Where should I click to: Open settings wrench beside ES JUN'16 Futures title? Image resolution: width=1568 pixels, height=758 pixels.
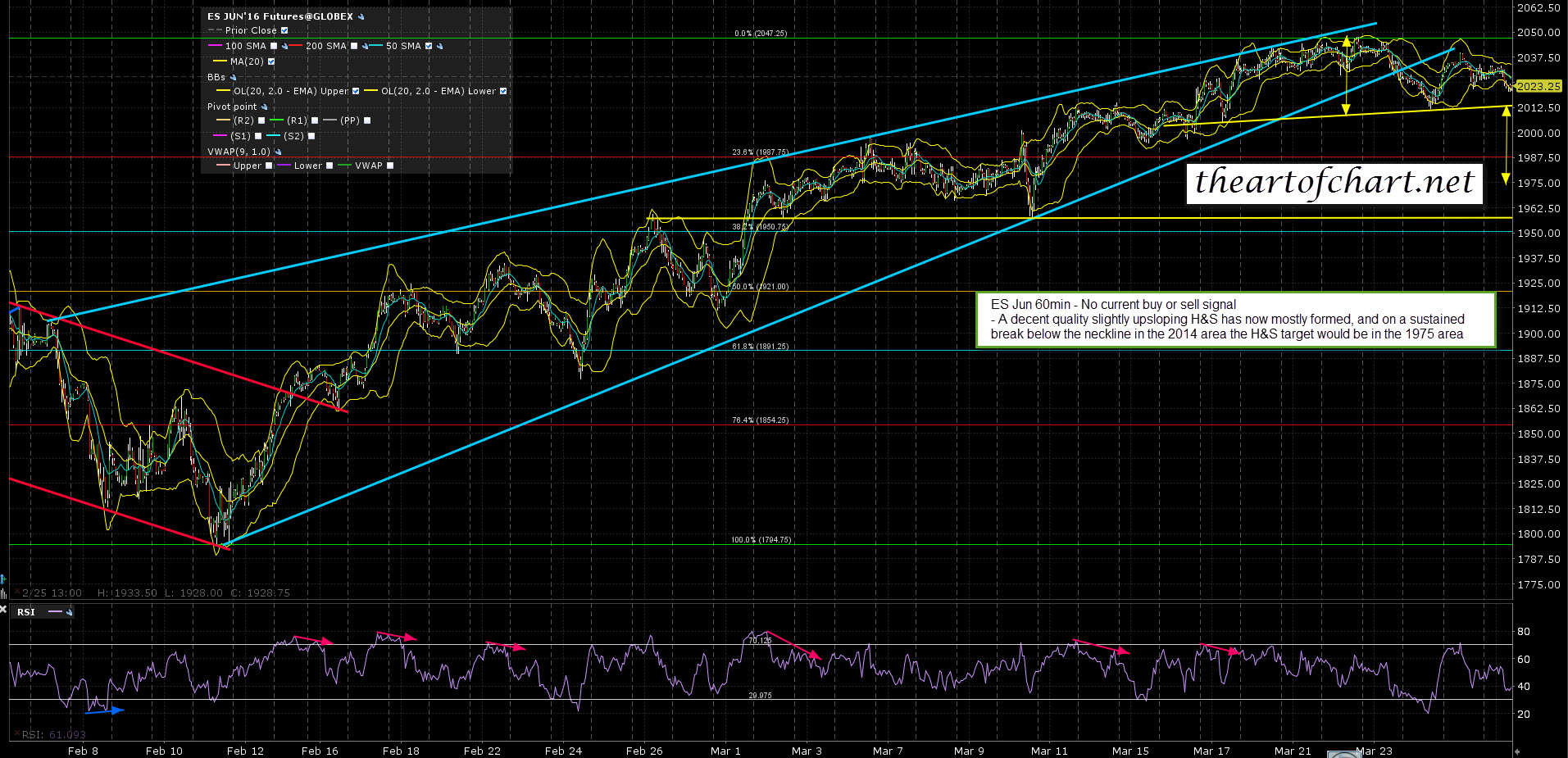(361, 16)
